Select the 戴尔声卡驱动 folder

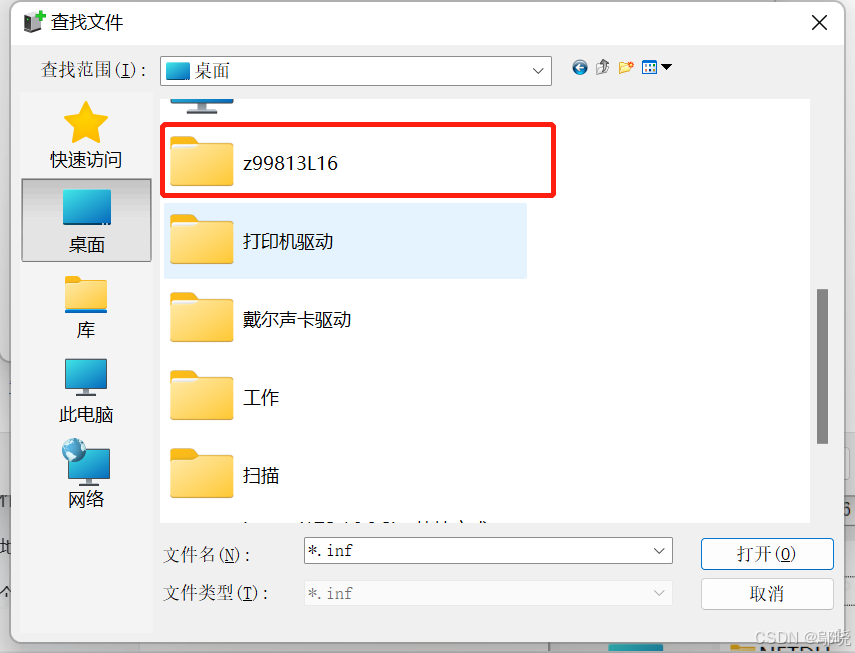345,319
